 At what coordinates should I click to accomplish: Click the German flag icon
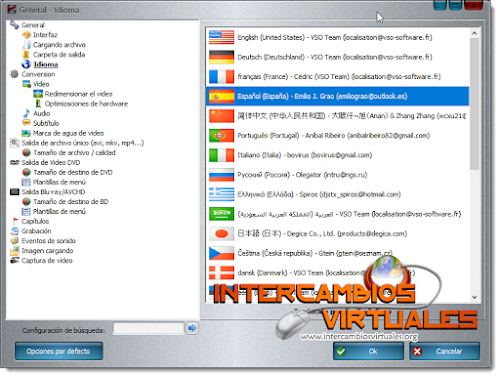tap(221, 57)
